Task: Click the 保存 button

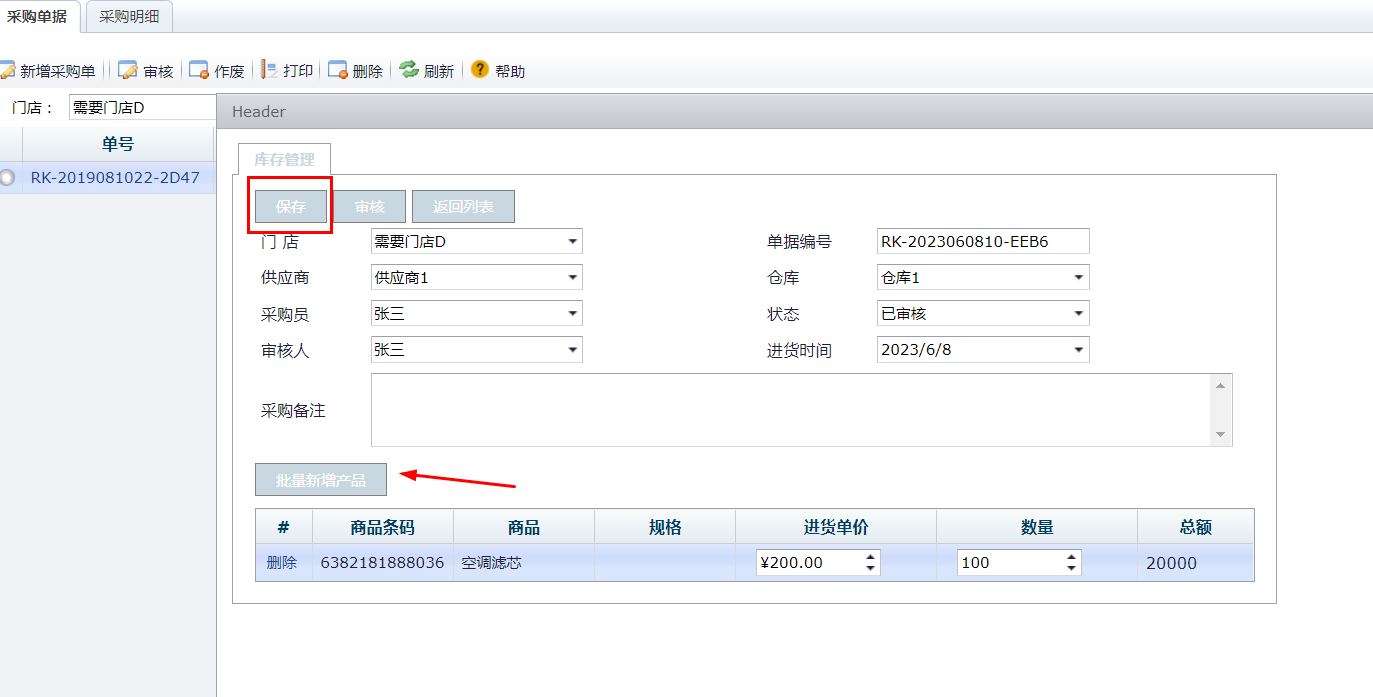Action: [291, 207]
